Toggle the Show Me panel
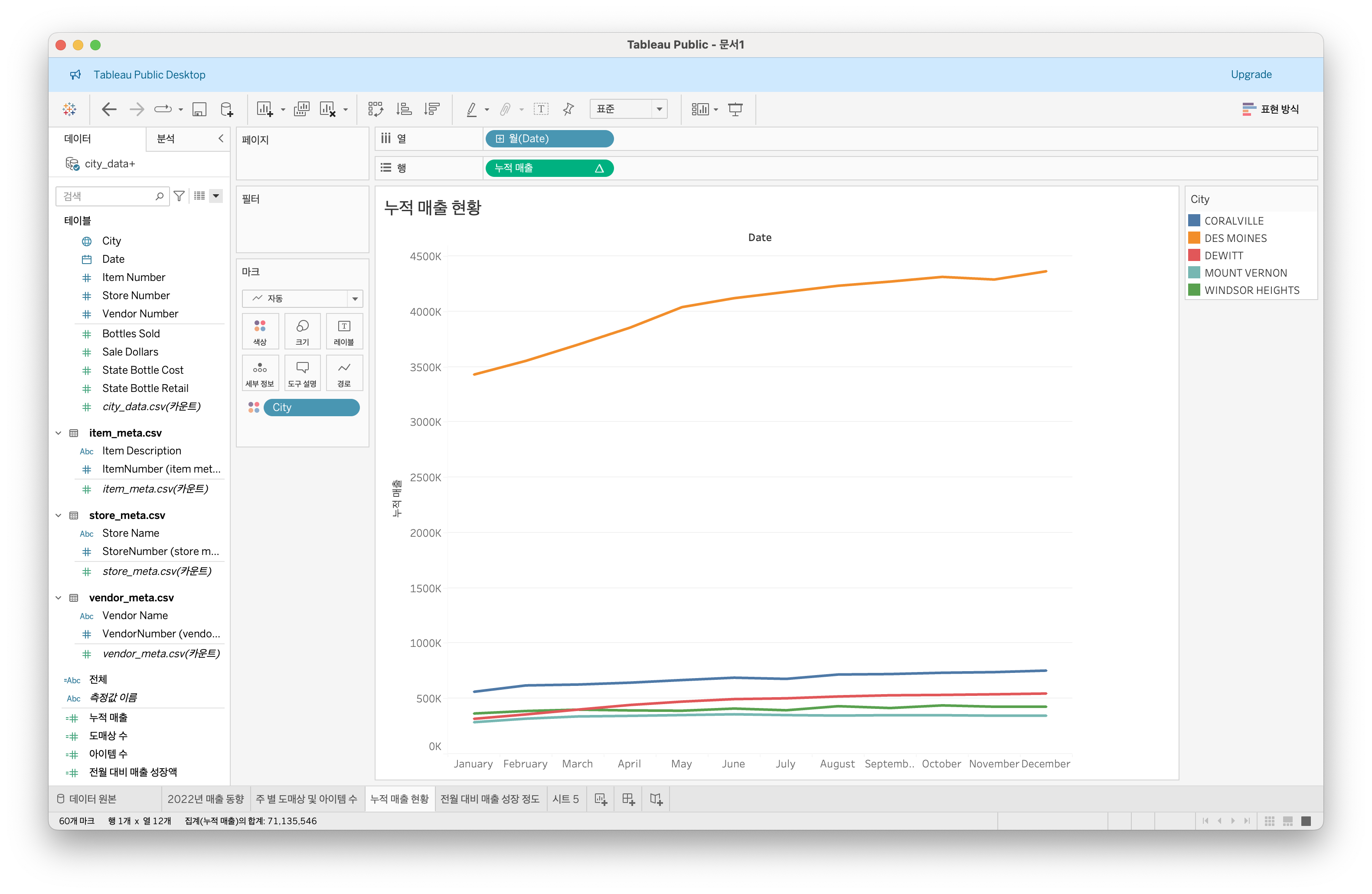This screenshot has height=894, width=1372. pyautogui.click(x=1271, y=109)
